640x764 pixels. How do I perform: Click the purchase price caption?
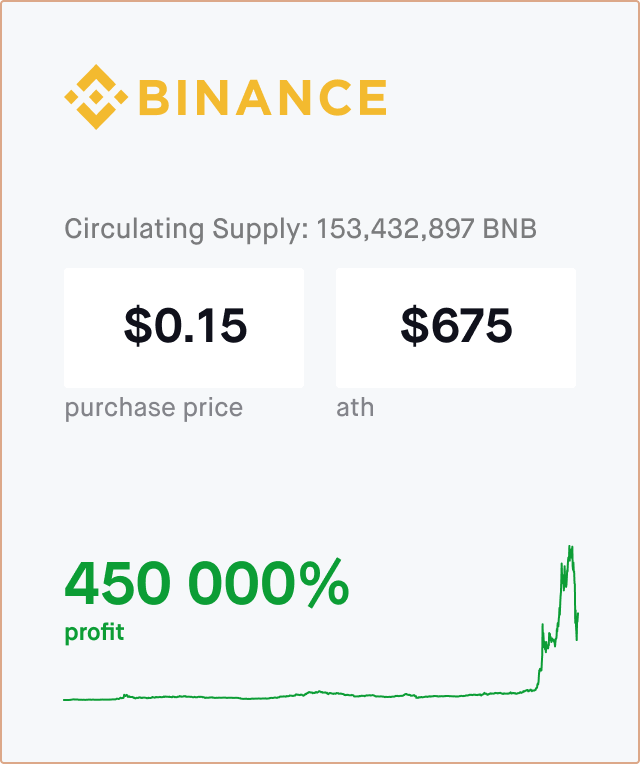coord(153,408)
